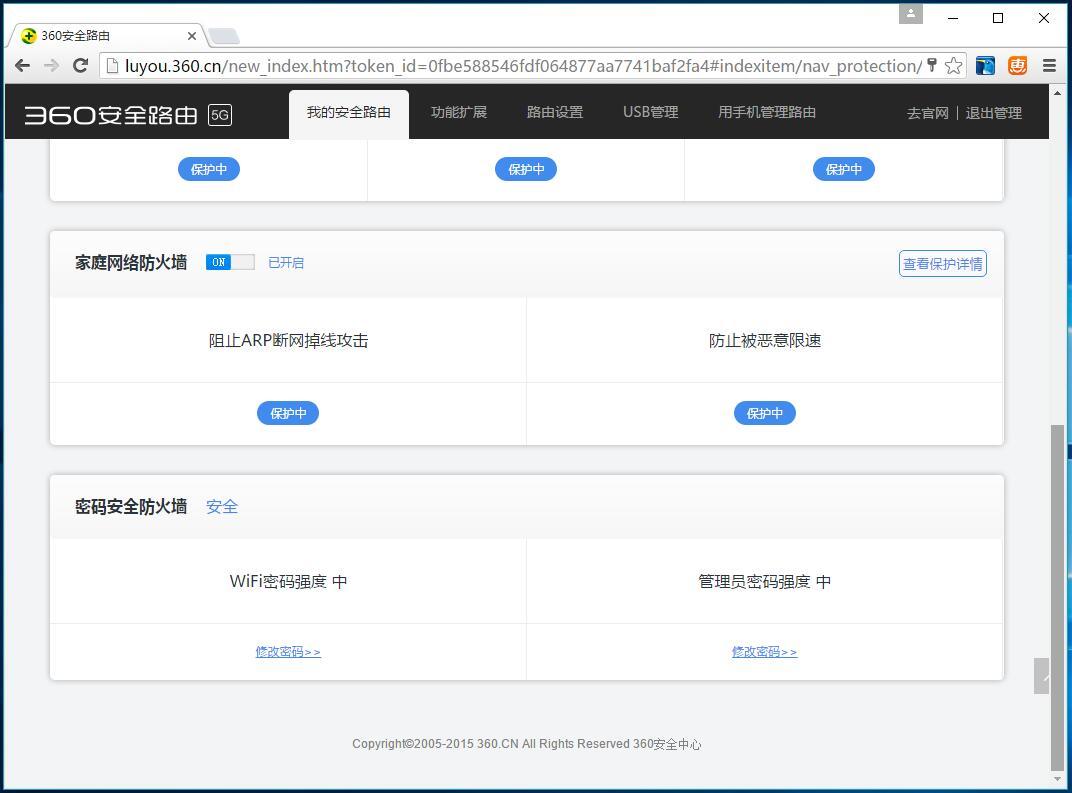
Task: Click the 查看保护详情 button
Action: (x=941, y=263)
